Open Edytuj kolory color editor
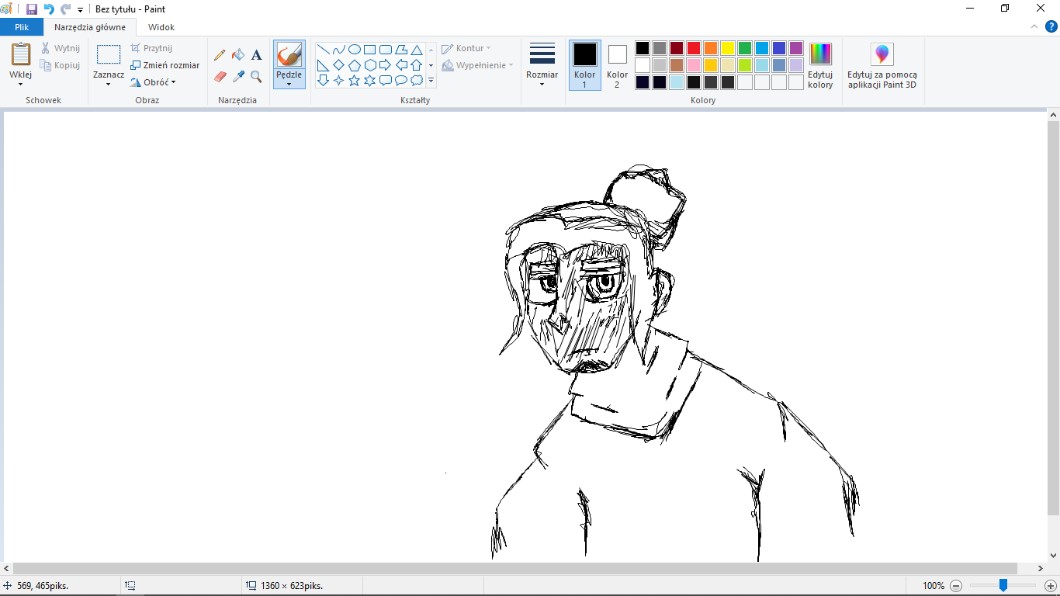The height and width of the screenshot is (596, 1060). click(820, 66)
